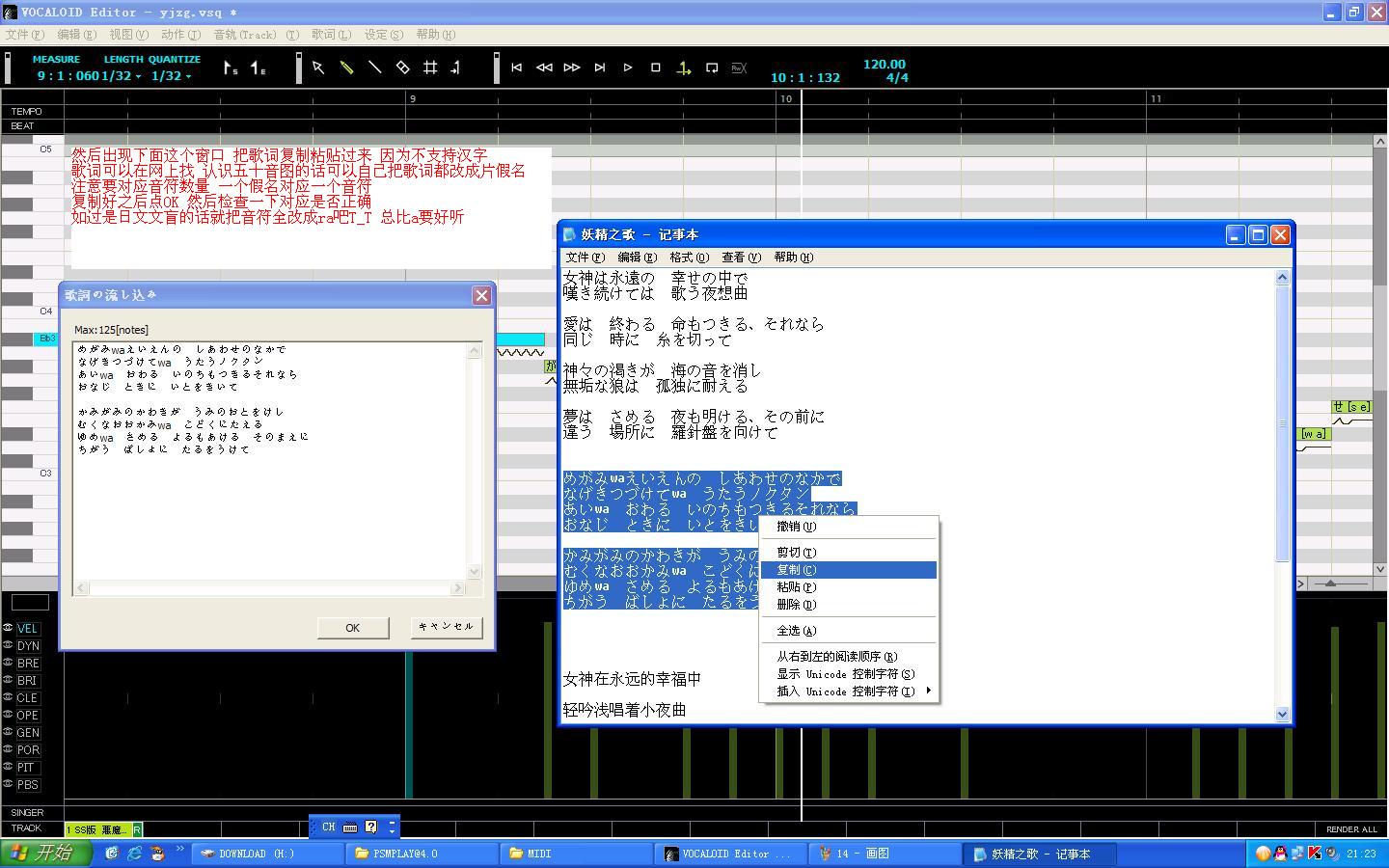Toggle the VEL parameter eye icon
Screen dimensions: 1389x868
[8, 628]
